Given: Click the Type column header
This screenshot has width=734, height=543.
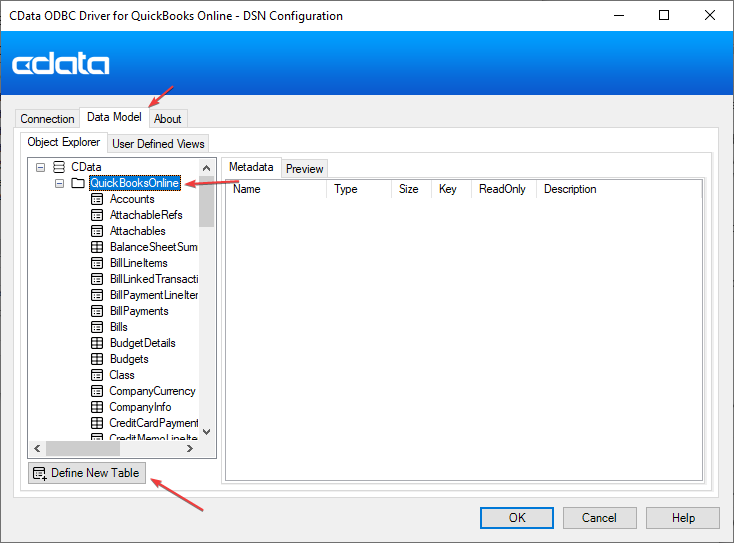Looking at the screenshot, I should tap(359, 189).
